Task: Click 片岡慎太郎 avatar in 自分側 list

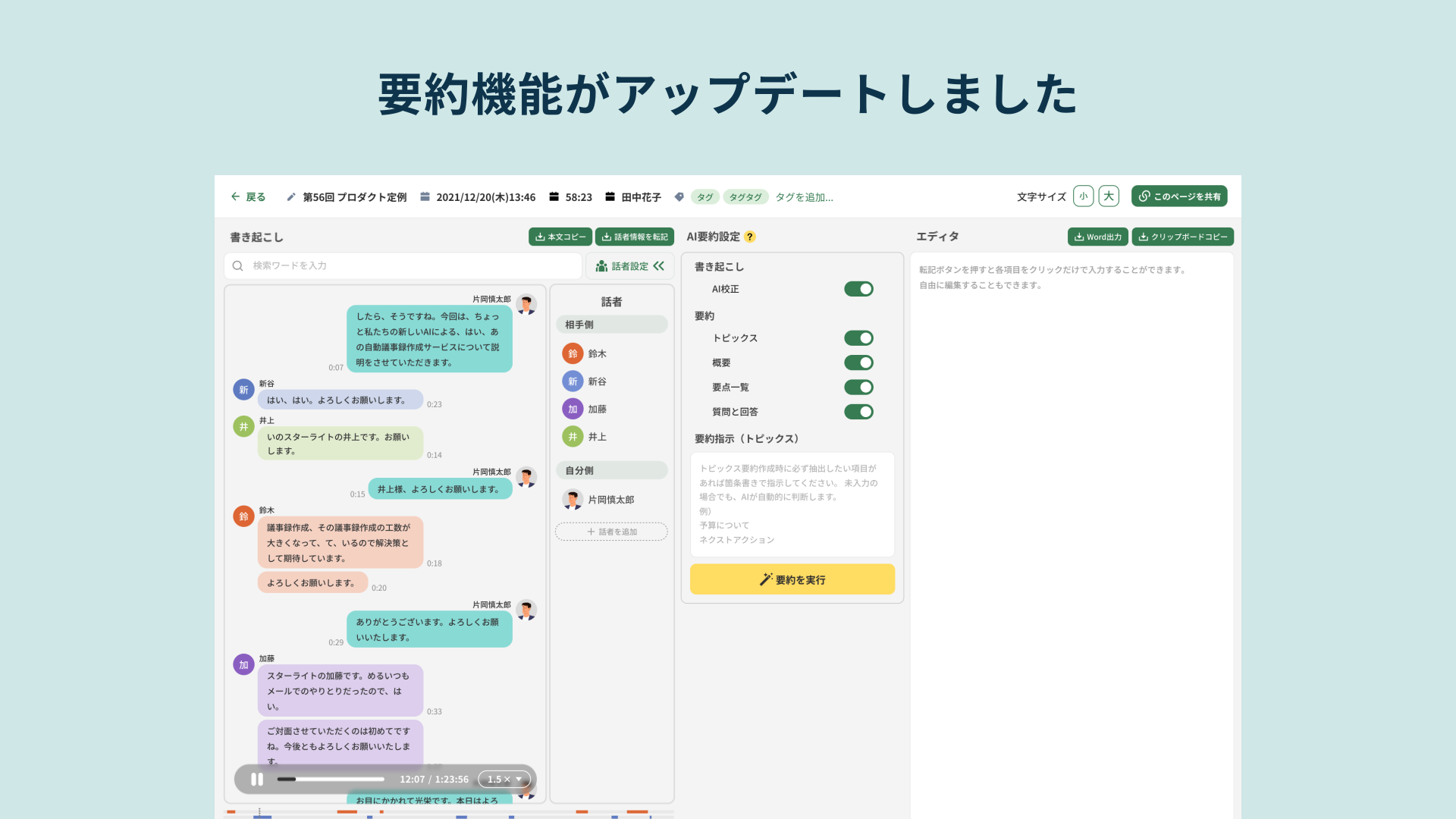Action: pyautogui.click(x=573, y=500)
